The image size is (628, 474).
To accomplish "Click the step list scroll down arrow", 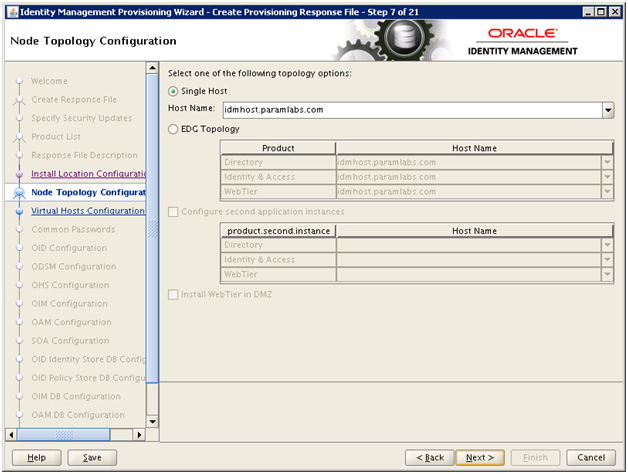I will tap(152, 422).
